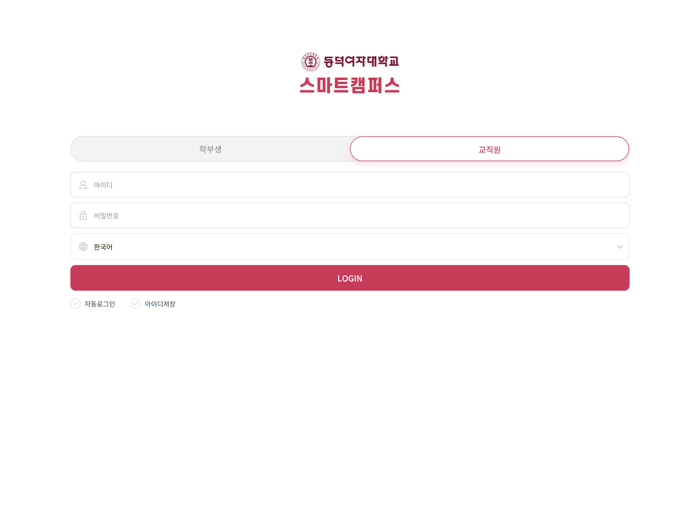Toggle the 아이디저장 checkbox
Viewport: 700px width, 525px height.
[135, 304]
